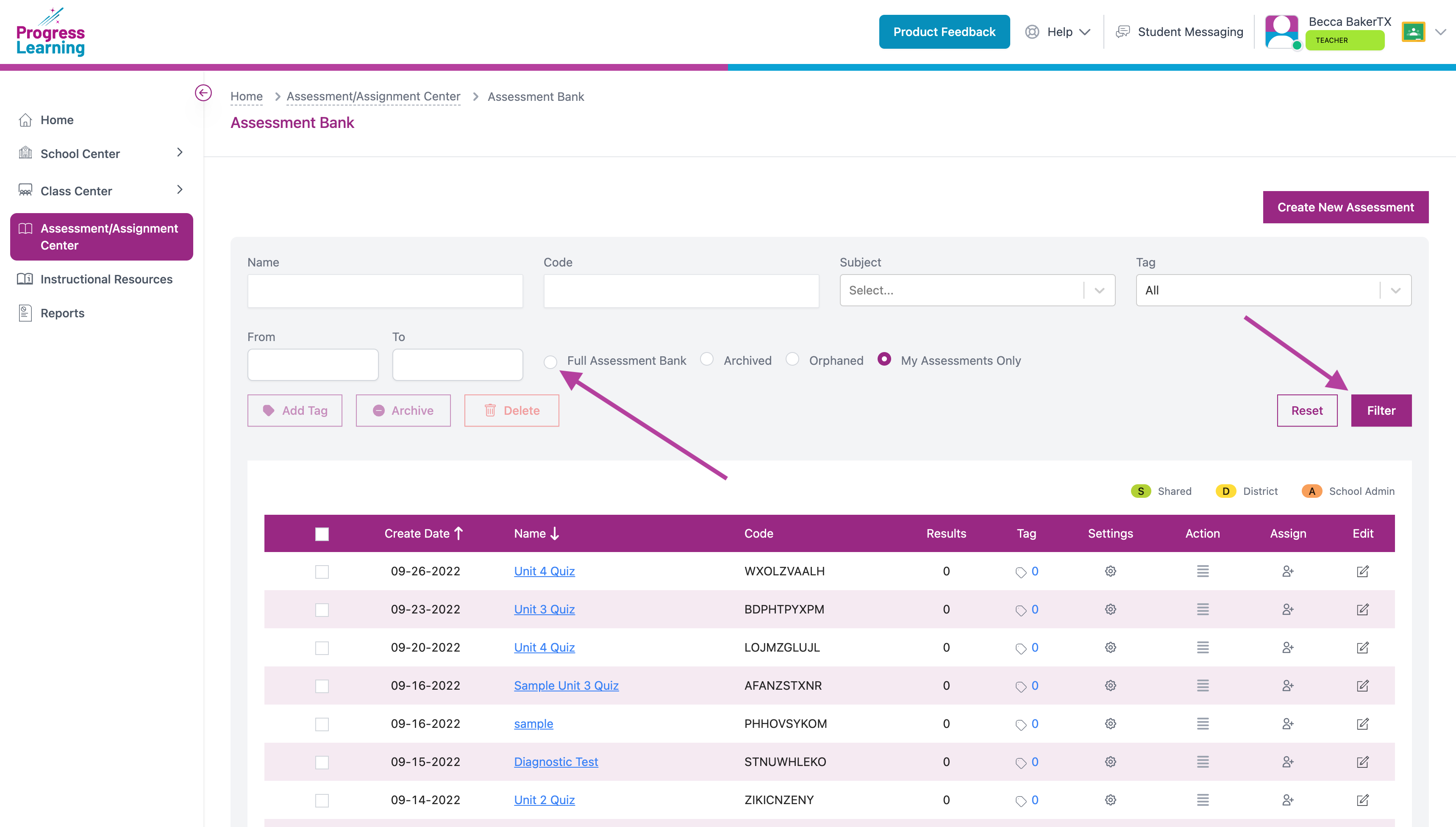Open action menu for Diagnostic Test
The width and height of the screenshot is (1456, 827).
coord(1202,761)
